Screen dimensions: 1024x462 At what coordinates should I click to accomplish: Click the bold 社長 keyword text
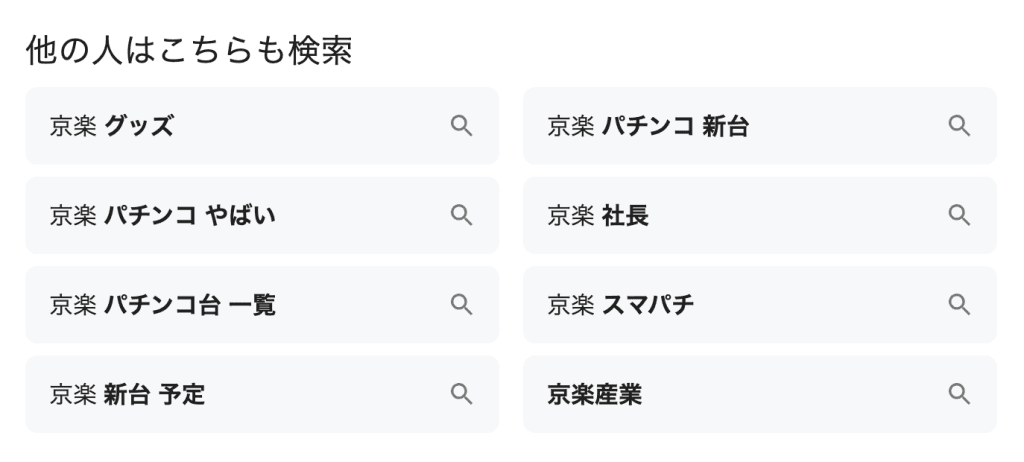tap(625, 215)
